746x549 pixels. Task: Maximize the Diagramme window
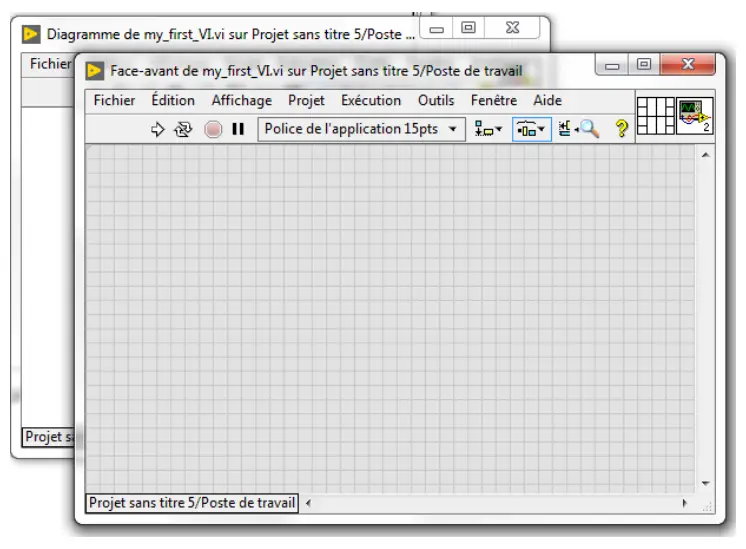[468, 28]
